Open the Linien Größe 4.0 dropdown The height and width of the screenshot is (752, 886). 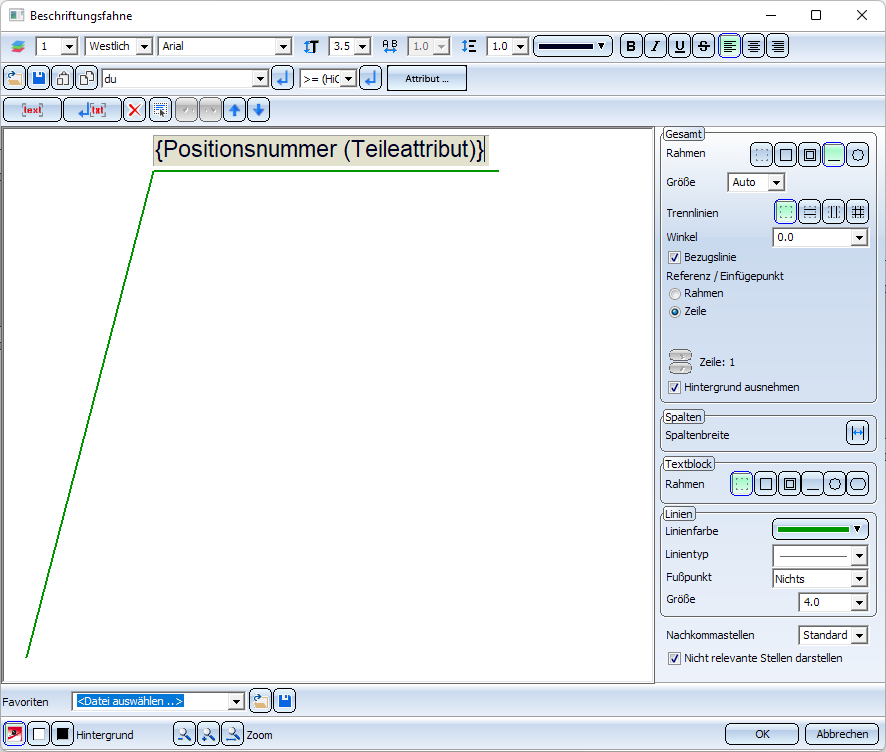click(859, 602)
